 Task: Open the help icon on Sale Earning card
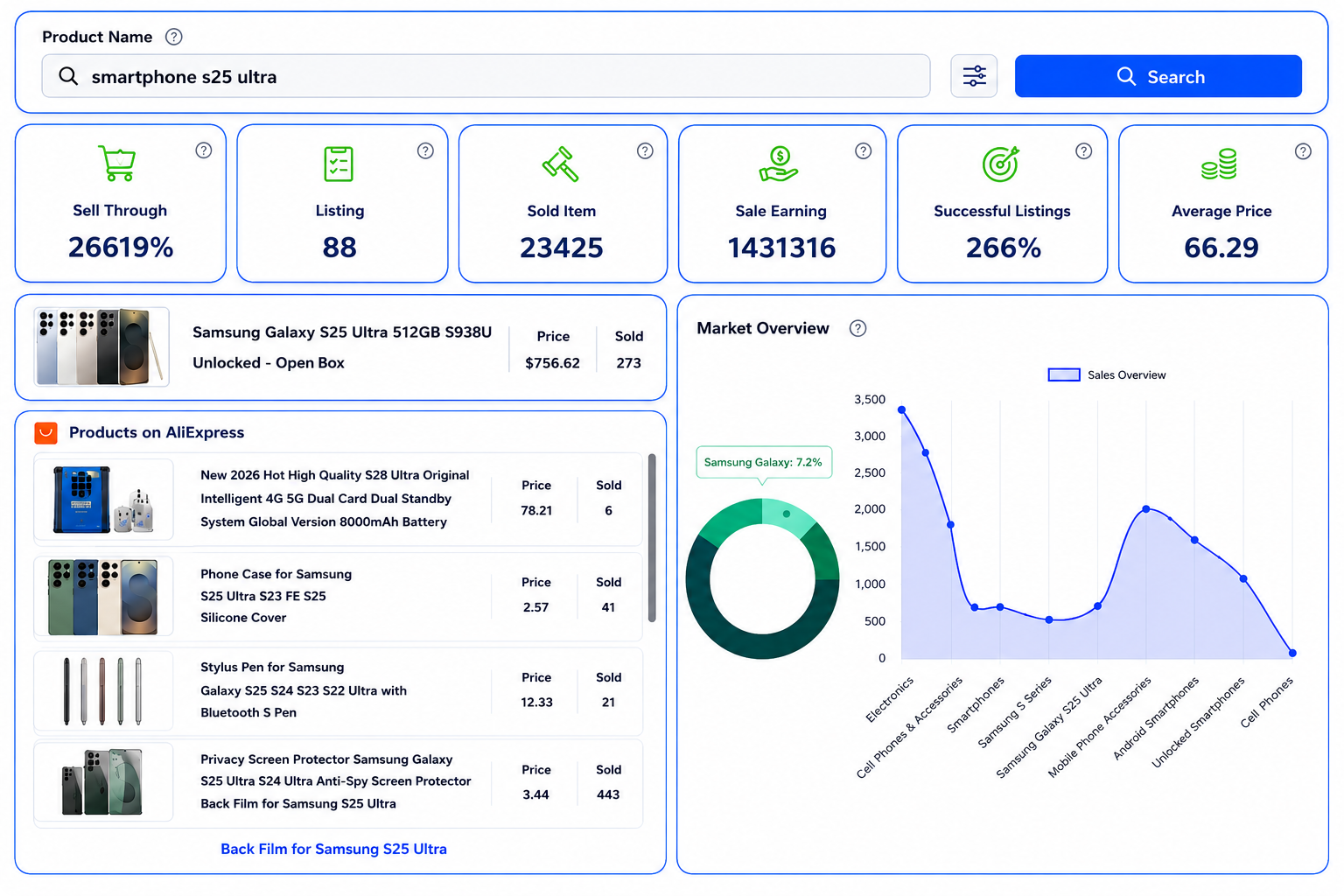864,150
